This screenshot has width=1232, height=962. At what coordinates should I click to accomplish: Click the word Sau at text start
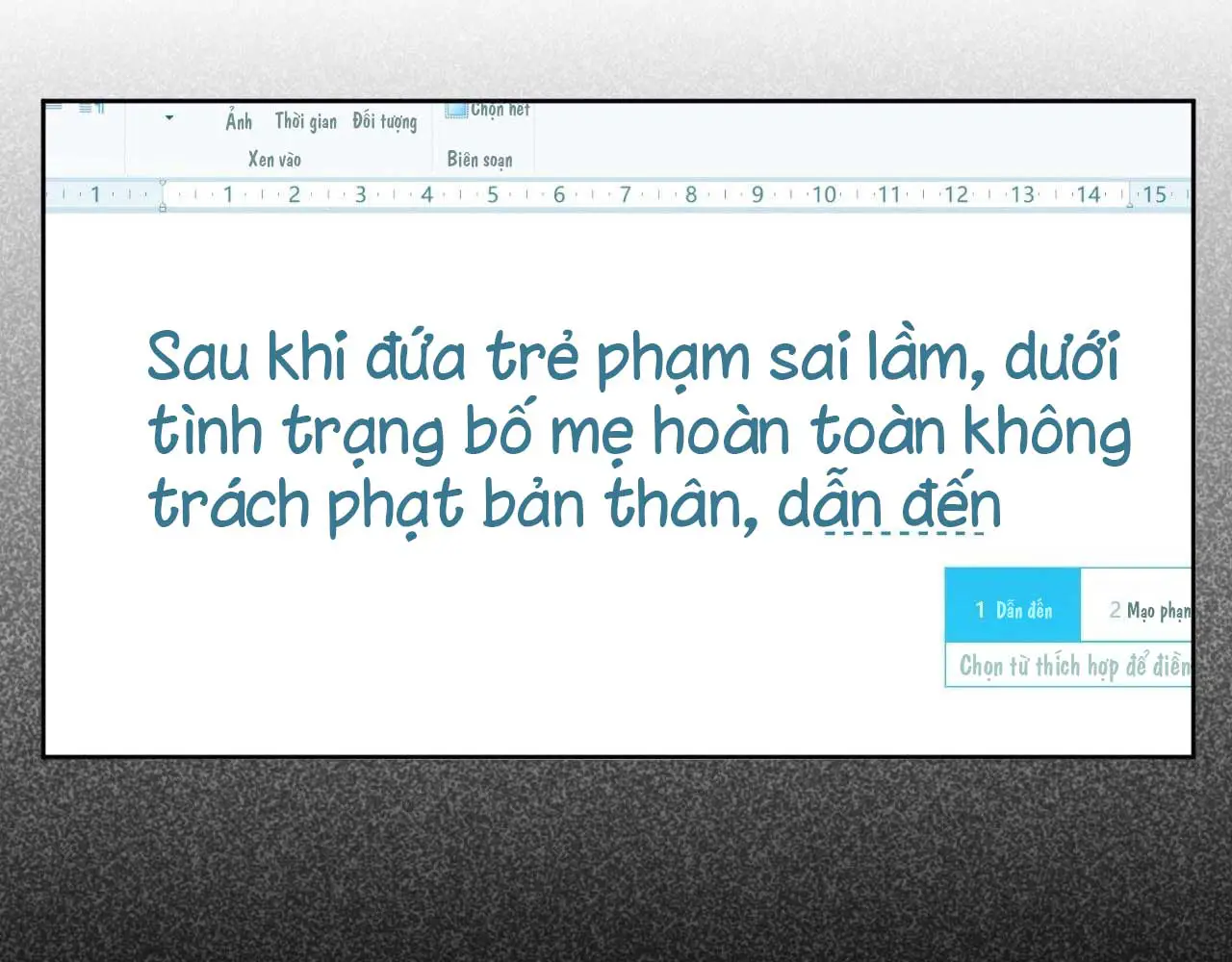[x=199, y=357]
